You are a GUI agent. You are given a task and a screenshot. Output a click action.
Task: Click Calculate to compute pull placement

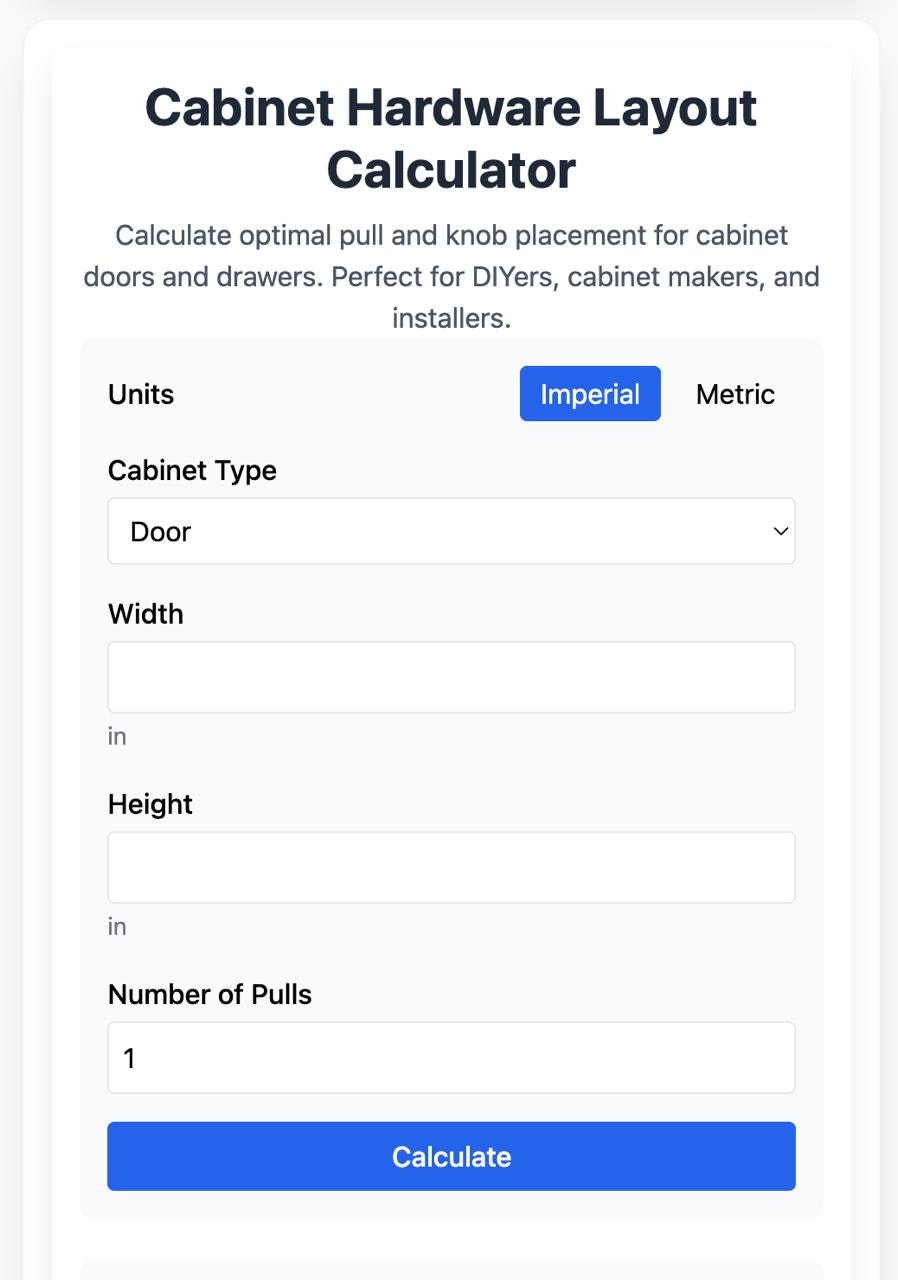(x=451, y=1156)
